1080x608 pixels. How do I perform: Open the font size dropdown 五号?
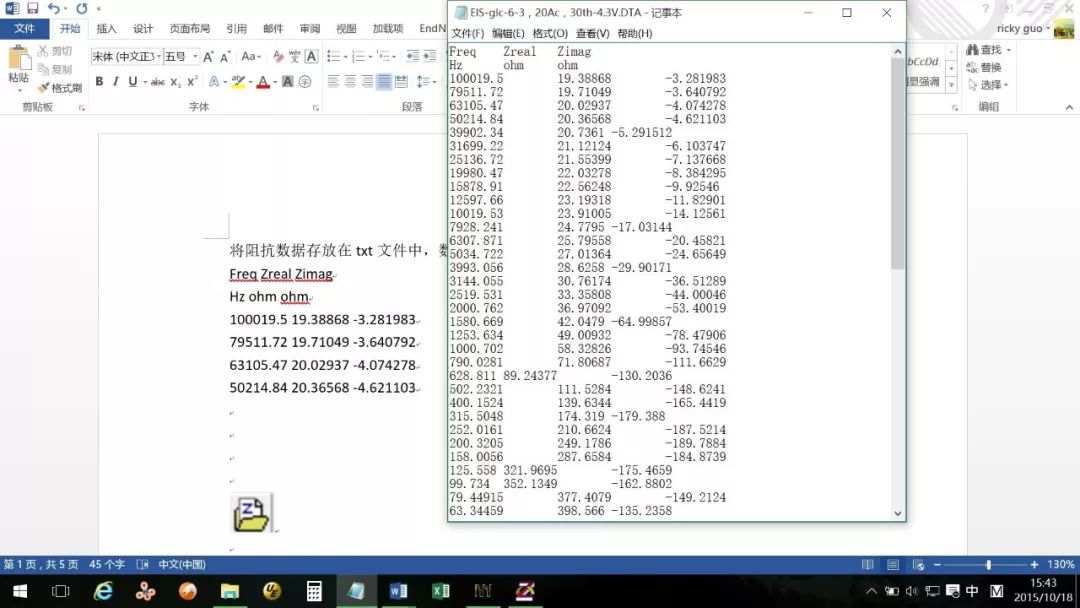coord(196,56)
